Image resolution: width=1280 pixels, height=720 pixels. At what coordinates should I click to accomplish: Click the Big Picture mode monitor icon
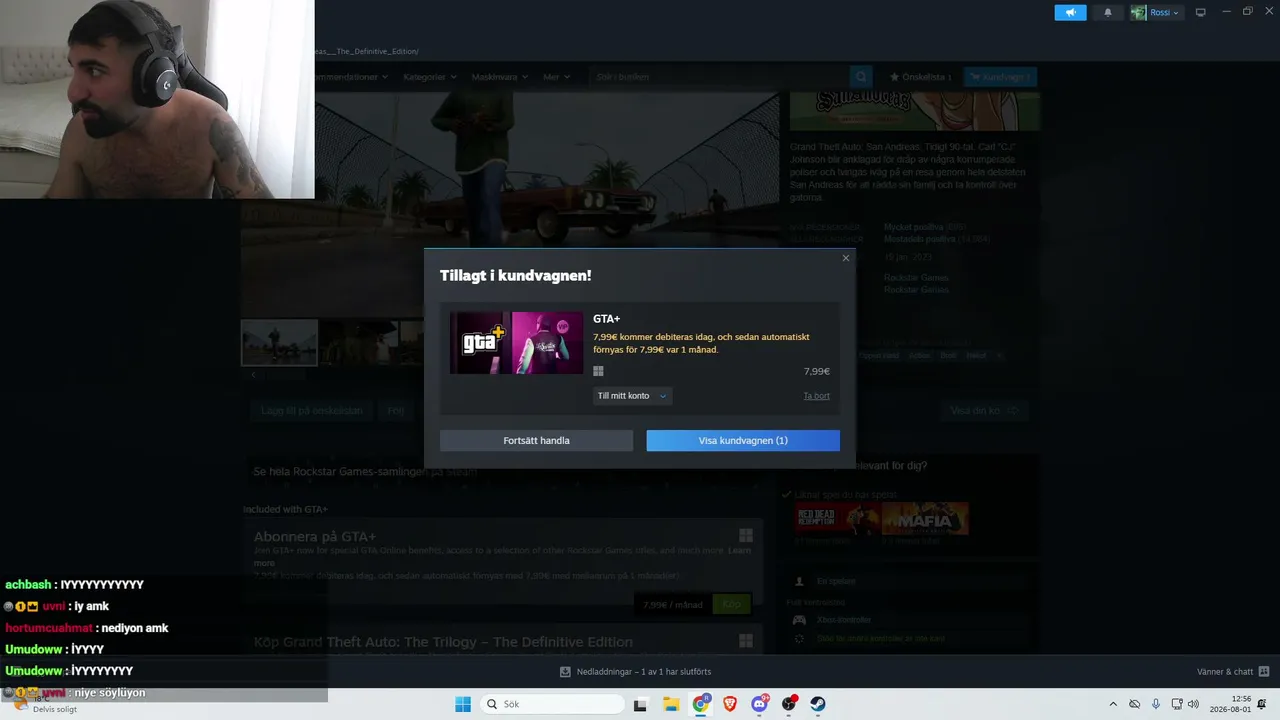1201,12
